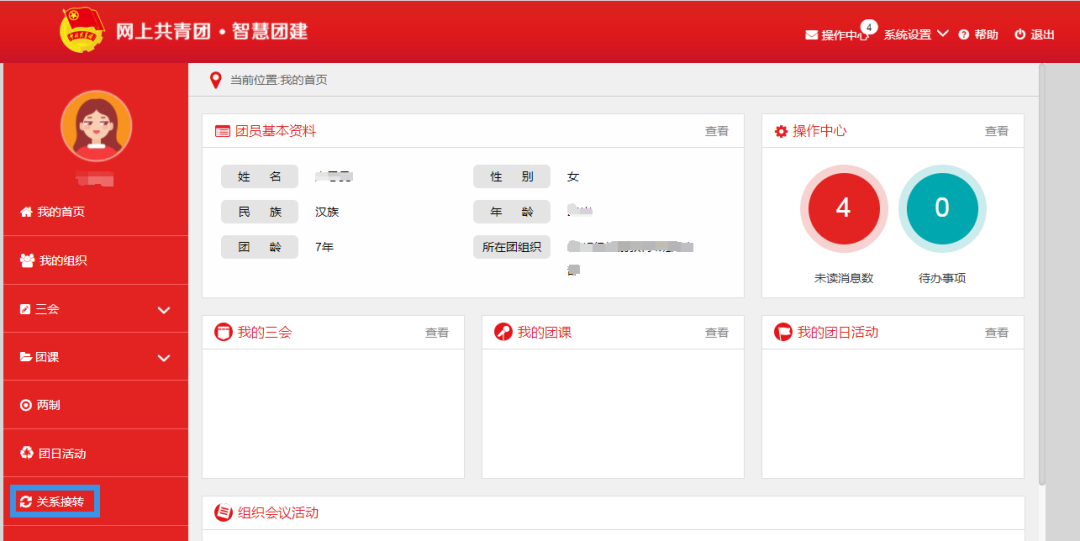Open 我的组织 in sidebar
1080x541 pixels.
point(62,261)
